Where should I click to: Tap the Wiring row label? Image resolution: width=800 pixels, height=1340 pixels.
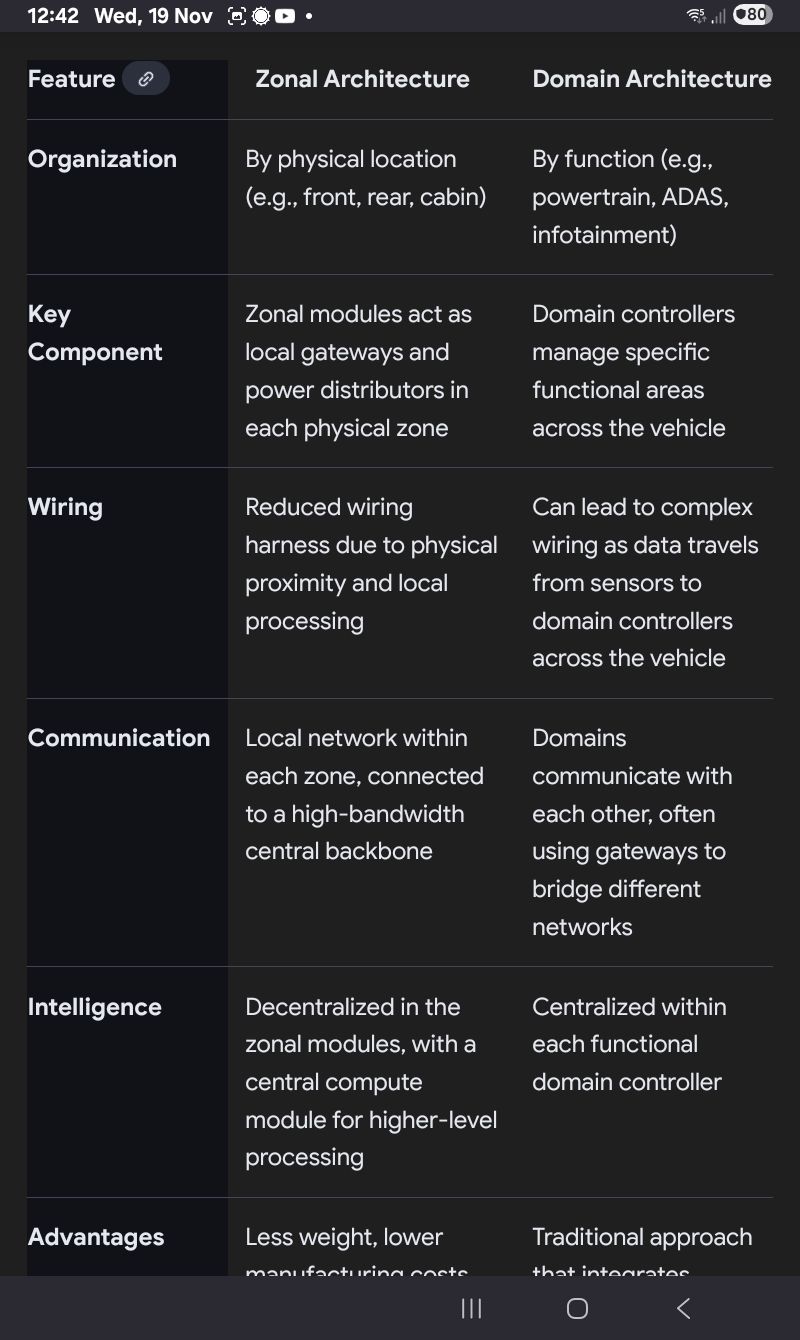[x=65, y=507]
